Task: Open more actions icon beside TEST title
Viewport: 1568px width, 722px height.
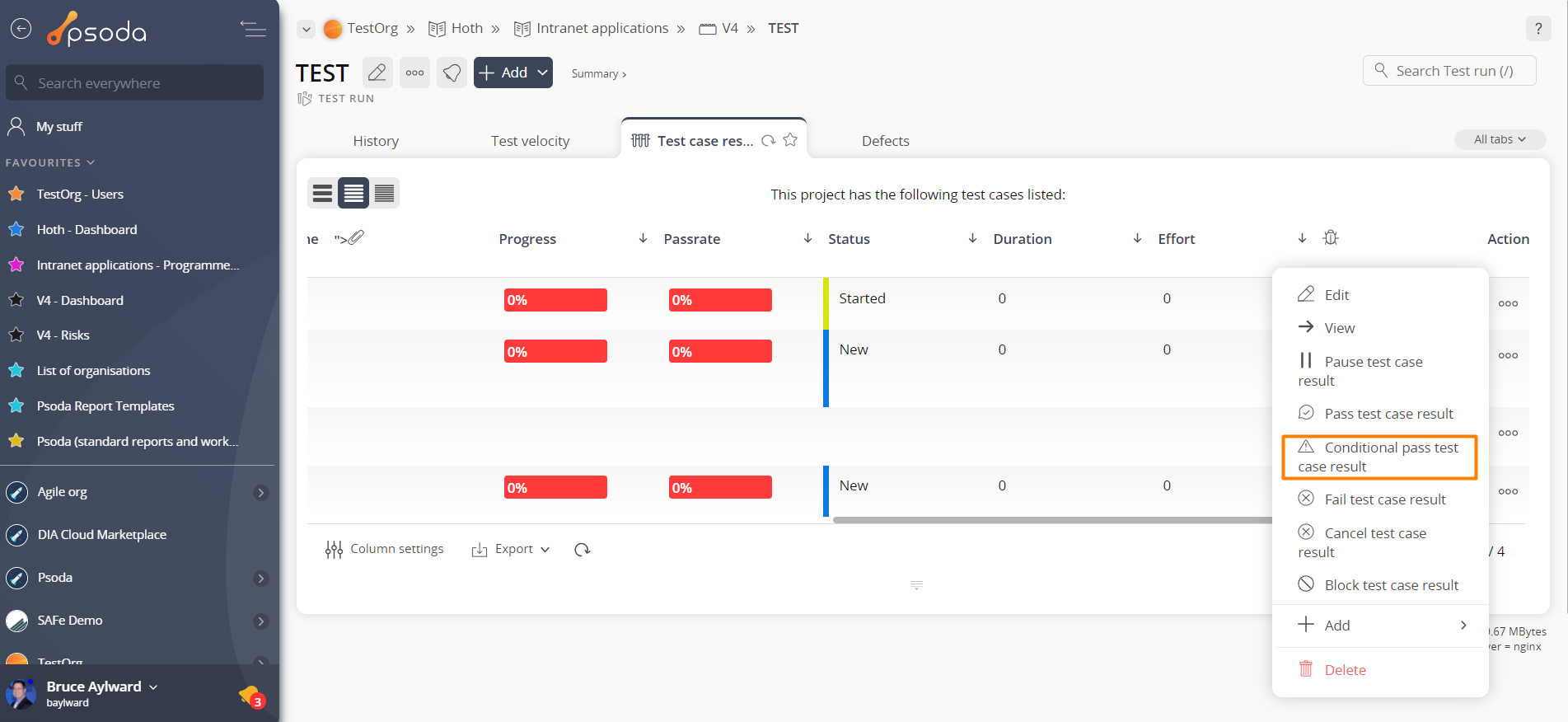Action: click(x=414, y=73)
